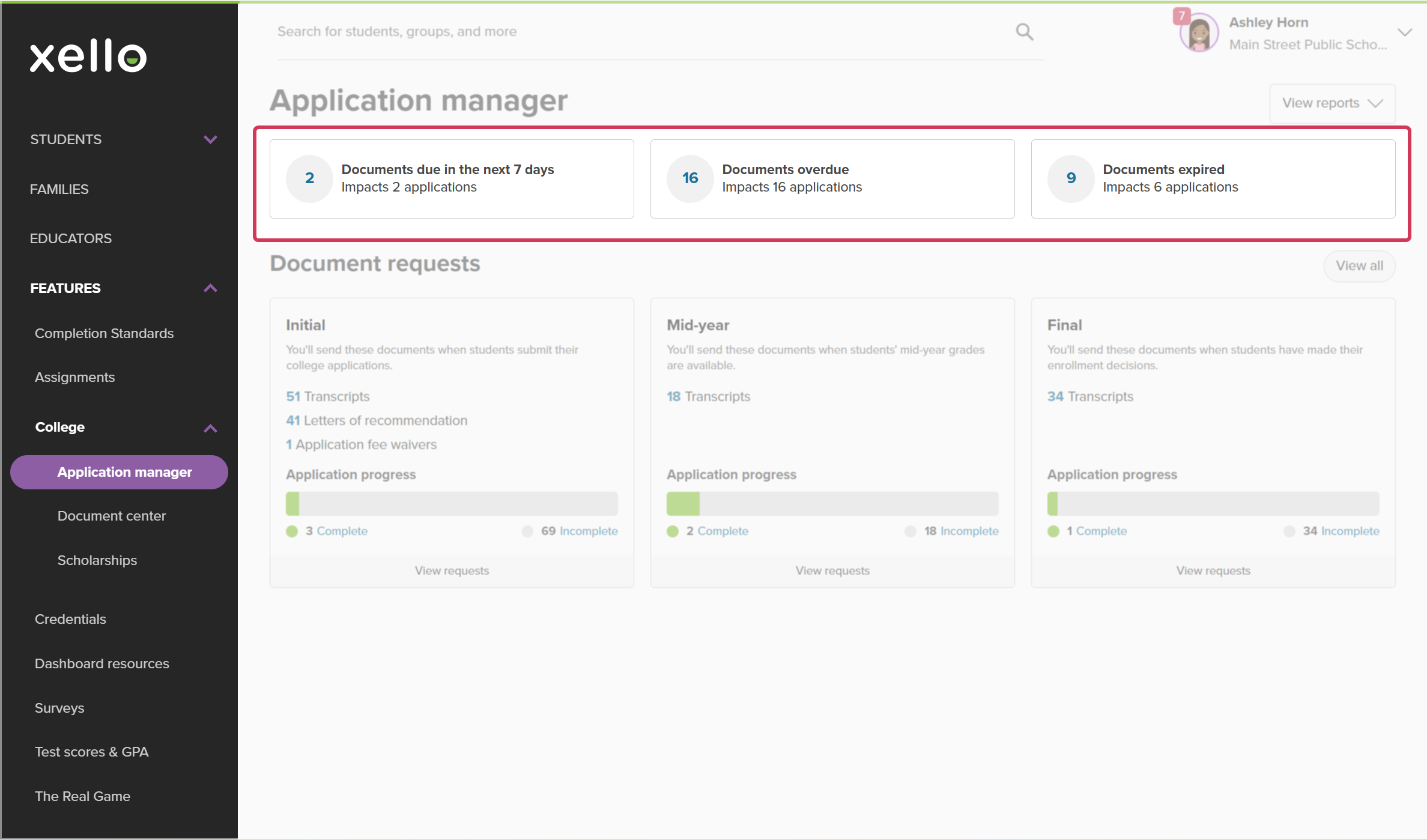Open Scholarships in the sidebar
The height and width of the screenshot is (840, 1427).
click(x=97, y=560)
